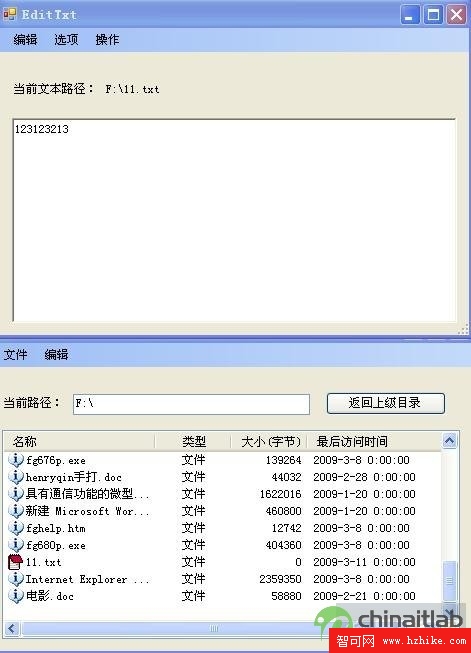
Task: Select file name fg680p.exe
Action: (56, 546)
